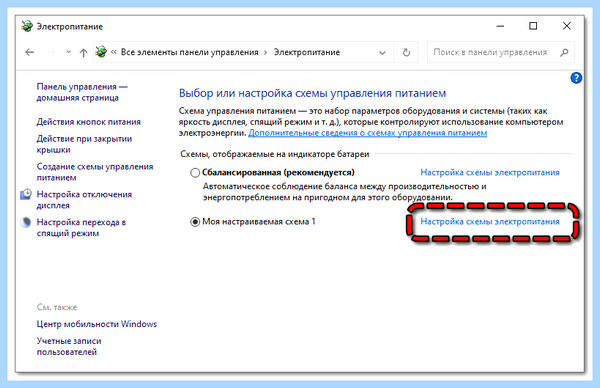
Task: Expand the breadcrumb chevron after Все элементы
Action: [266, 52]
